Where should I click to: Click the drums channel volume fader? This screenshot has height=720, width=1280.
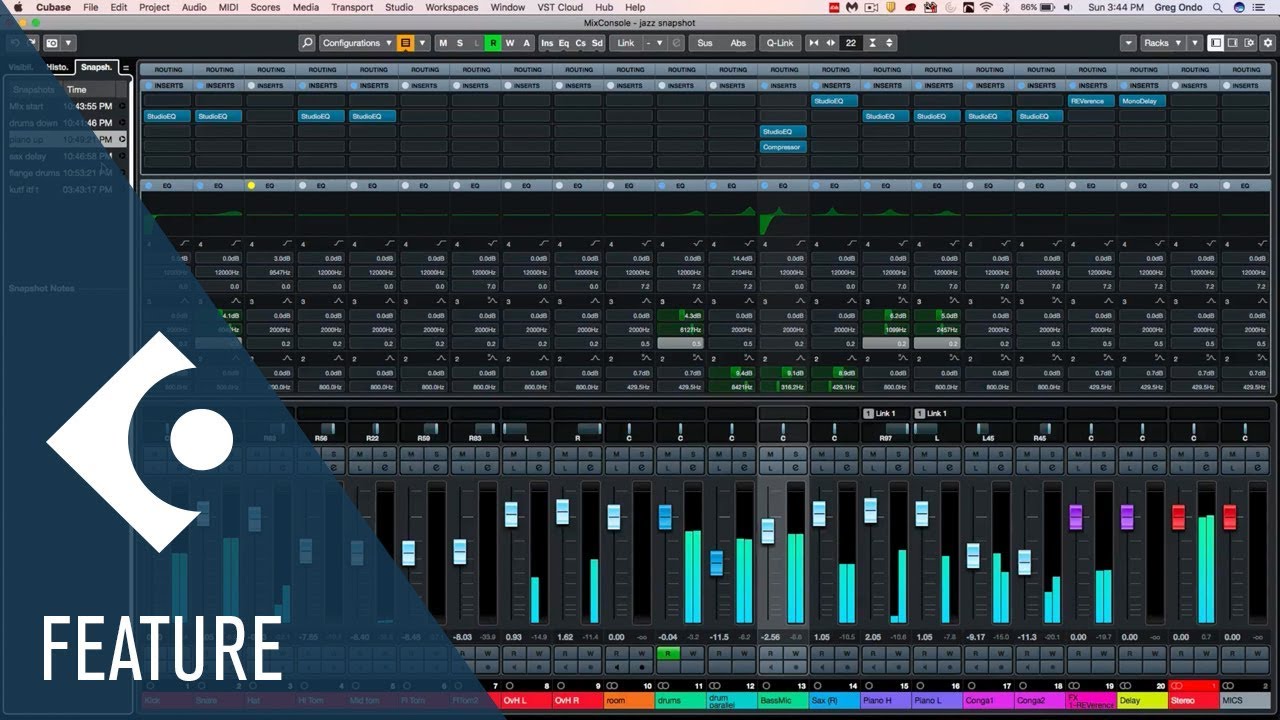click(665, 517)
